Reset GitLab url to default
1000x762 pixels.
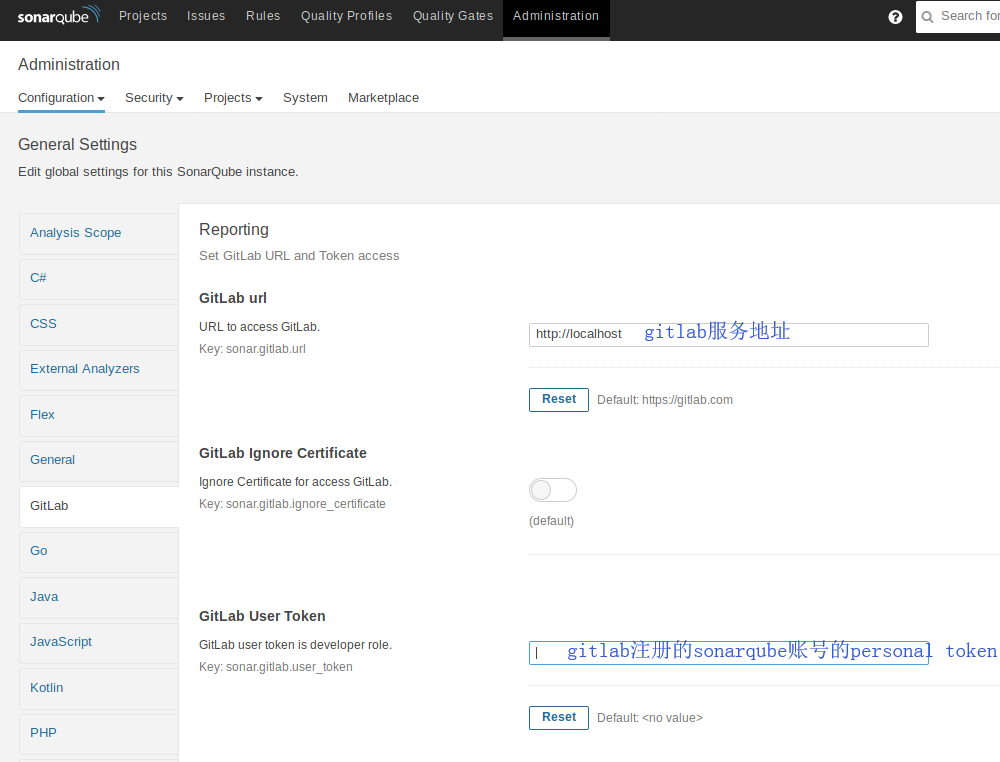pos(558,399)
